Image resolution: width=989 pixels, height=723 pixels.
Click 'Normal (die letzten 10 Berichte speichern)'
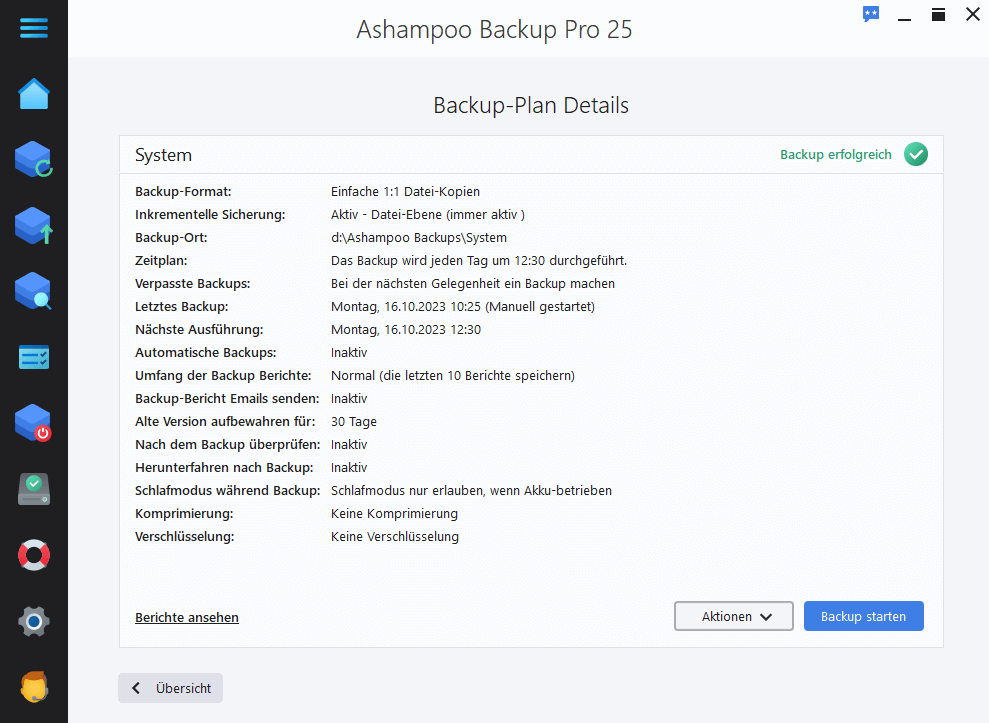453,376
